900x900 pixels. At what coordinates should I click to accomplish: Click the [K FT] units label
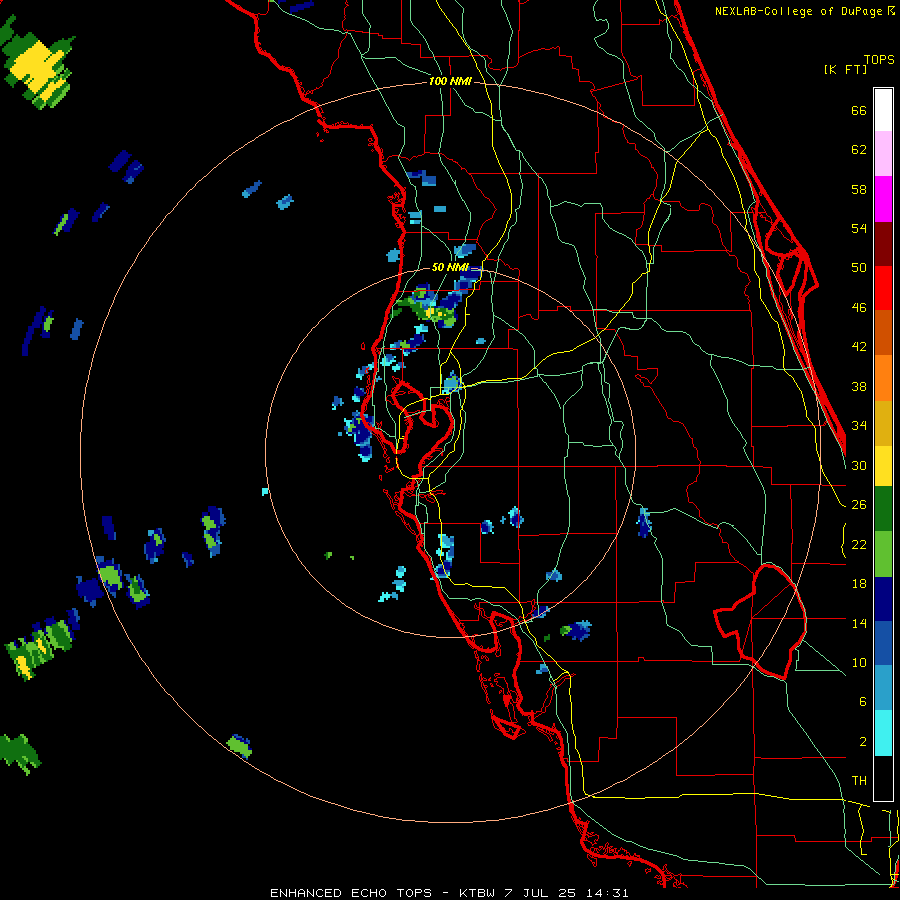845,69
